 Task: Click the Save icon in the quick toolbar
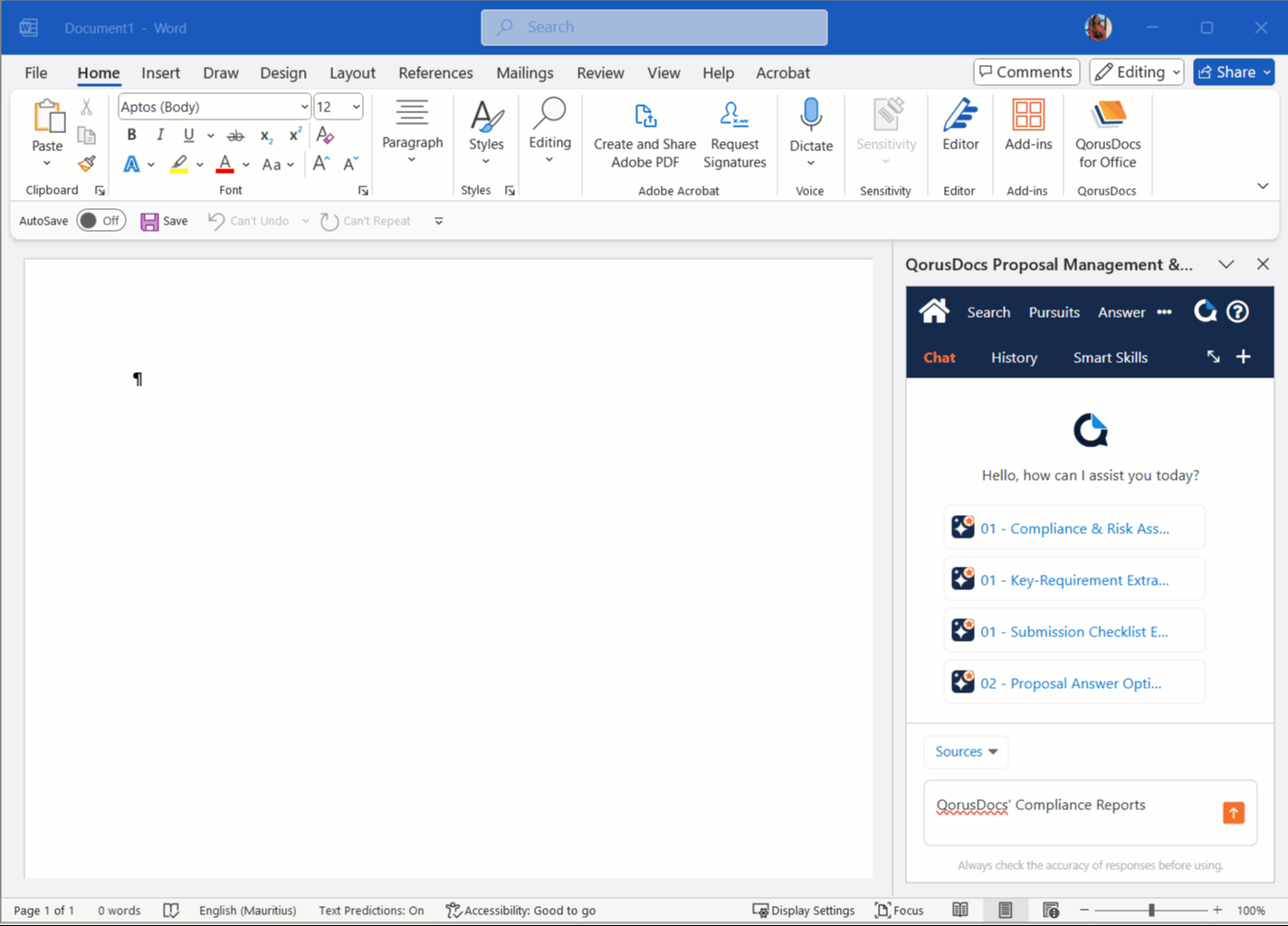pyautogui.click(x=149, y=220)
